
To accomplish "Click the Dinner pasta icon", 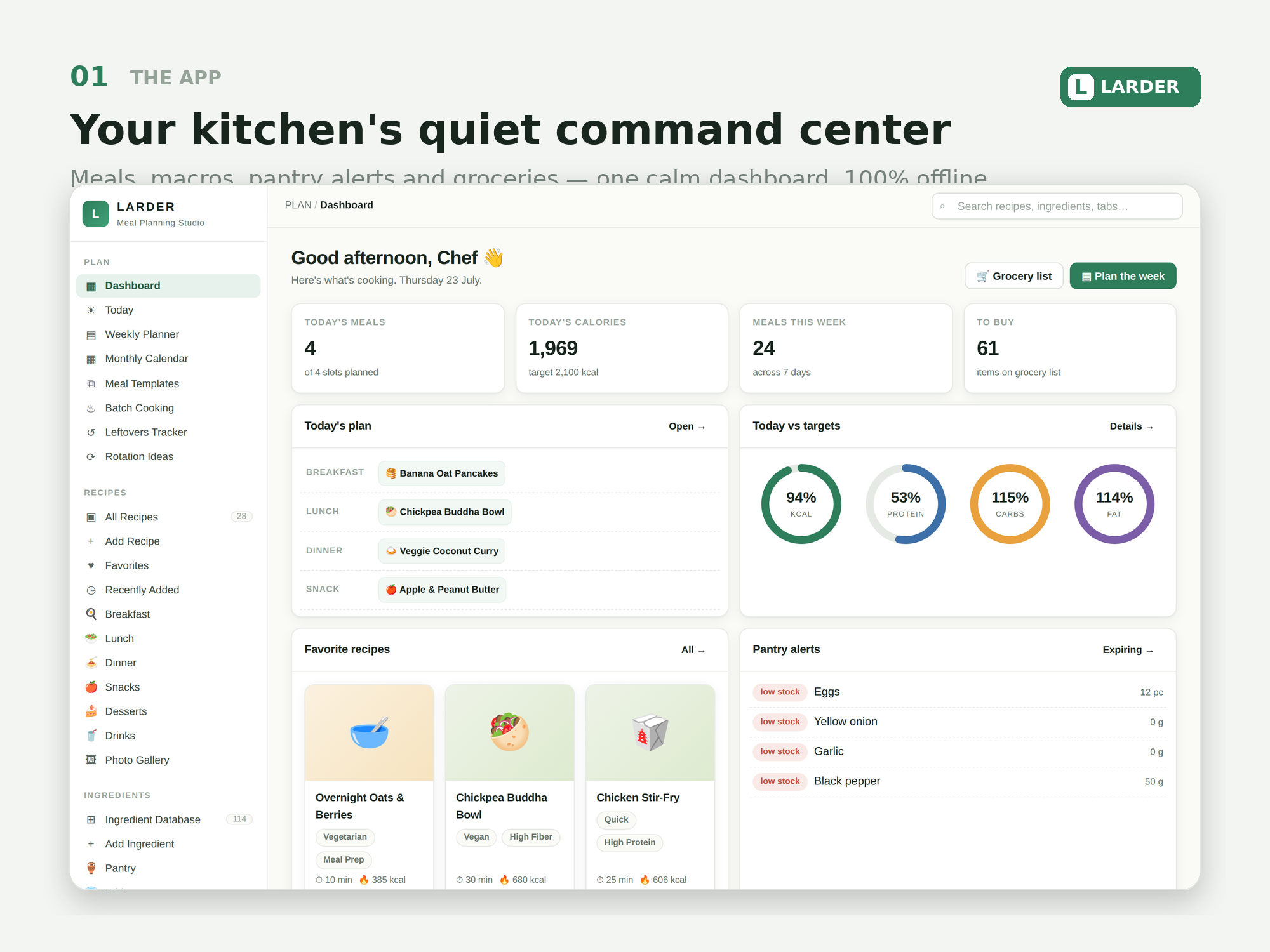I will point(91,663).
